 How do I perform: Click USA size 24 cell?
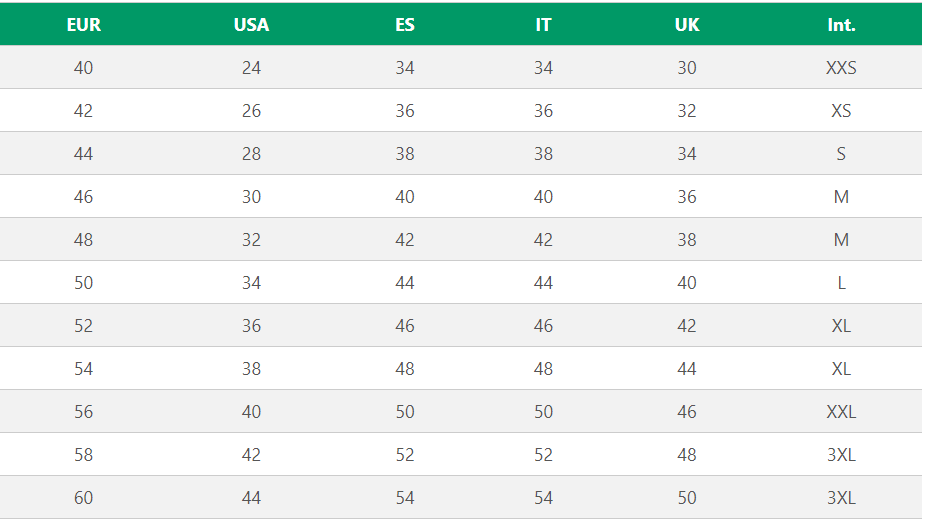pos(251,68)
